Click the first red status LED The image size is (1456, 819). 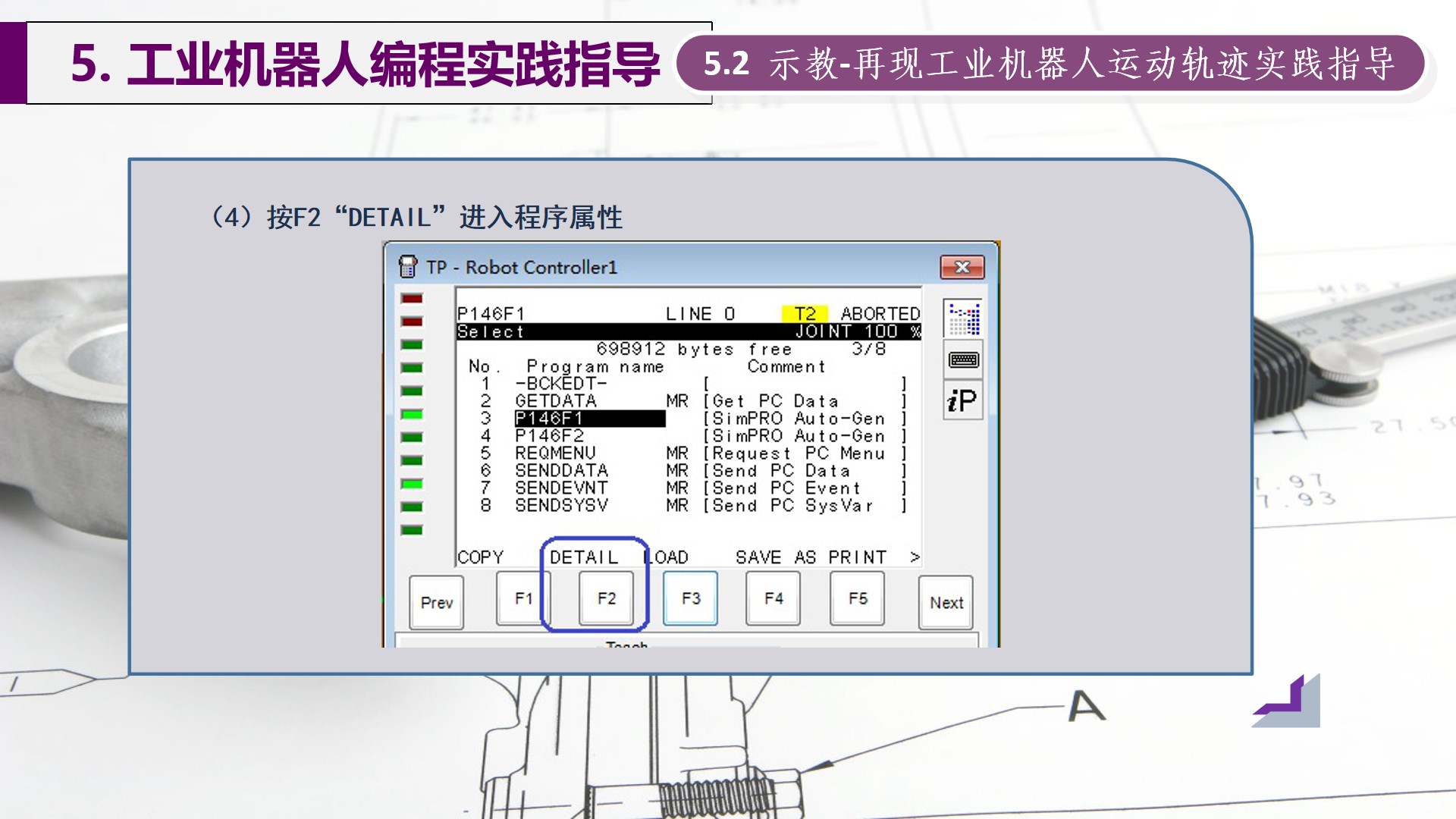point(412,299)
